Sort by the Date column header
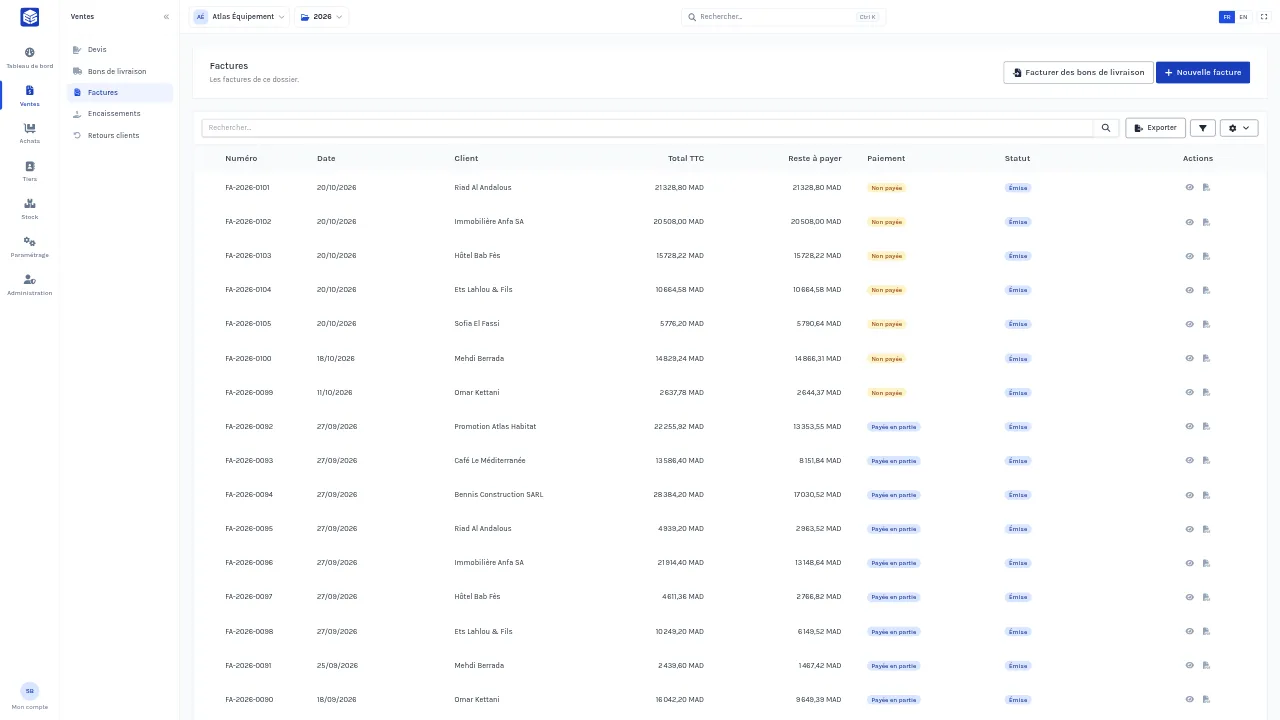 click(326, 158)
